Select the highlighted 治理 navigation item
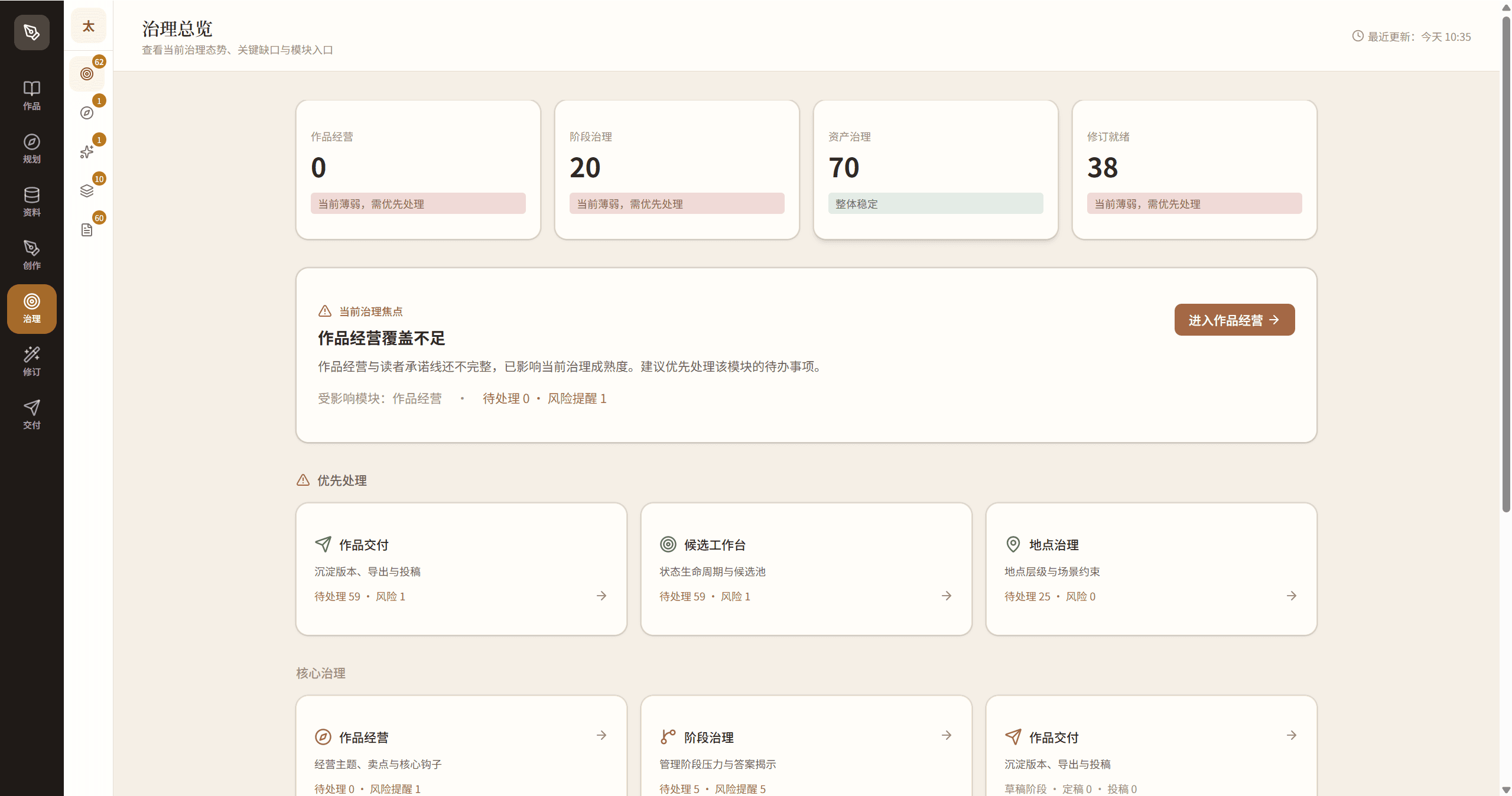The image size is (1512, 796). (x=31, y=308)
